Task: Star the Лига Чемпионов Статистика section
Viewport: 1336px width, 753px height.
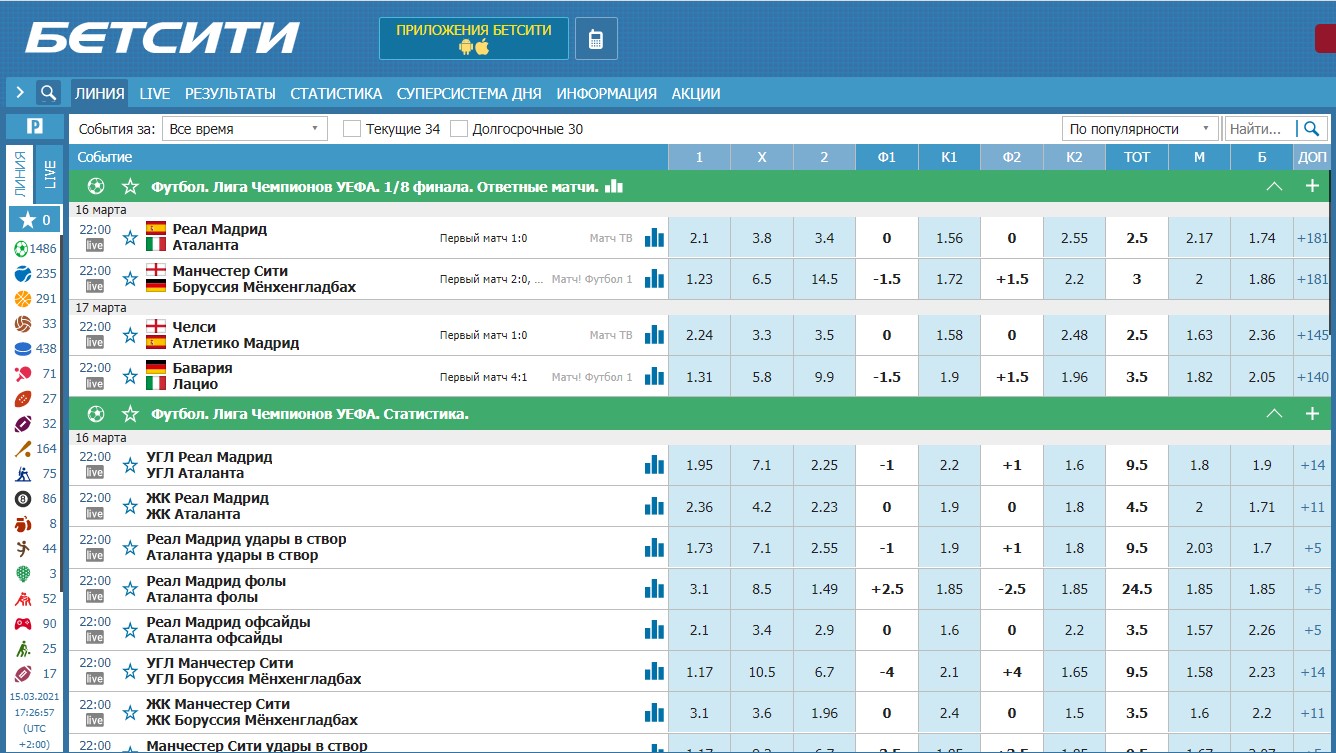Action: click(x=130, y=413)
